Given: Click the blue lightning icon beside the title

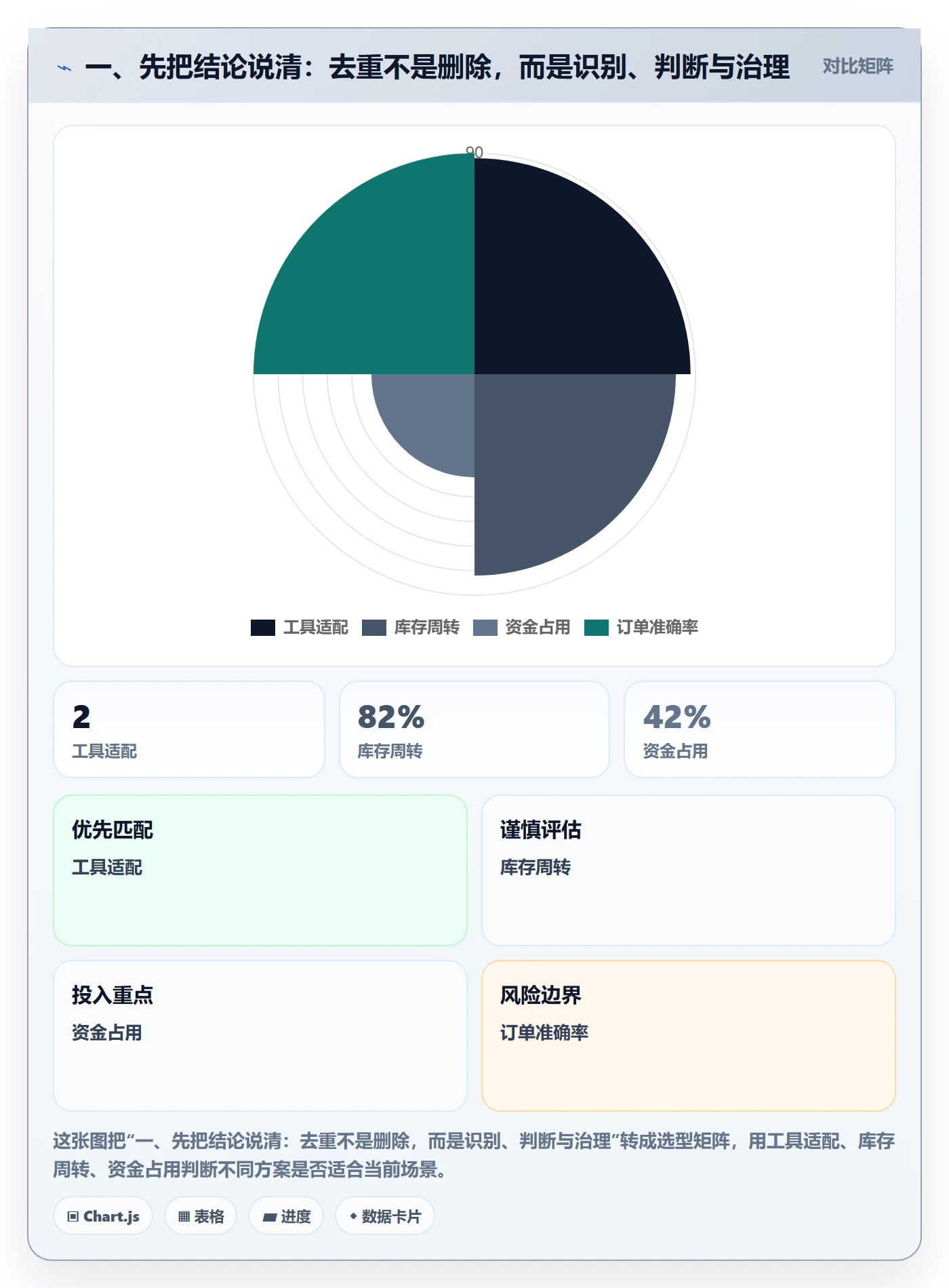Looking at the screenshot, I should point(64,68).
